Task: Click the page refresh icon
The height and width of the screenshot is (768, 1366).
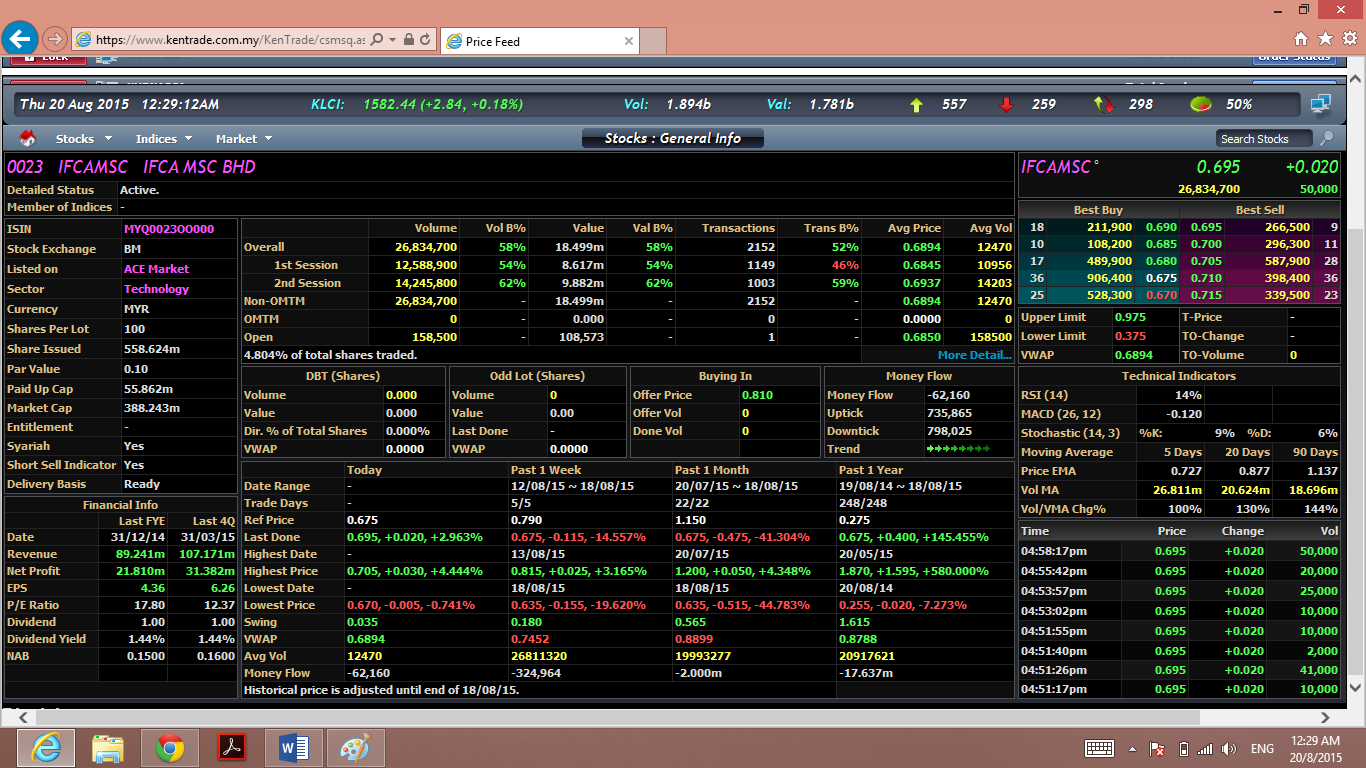Action: pyautogui.click(x=425, y=40)
